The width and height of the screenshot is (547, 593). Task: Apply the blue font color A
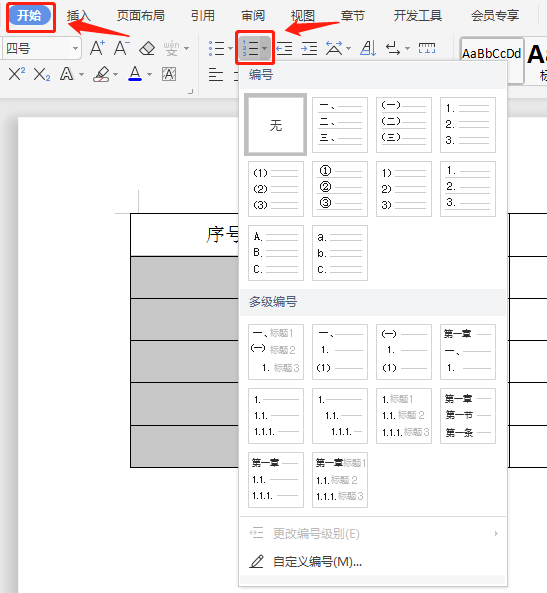pyautogui.click(x=135, y=74)
